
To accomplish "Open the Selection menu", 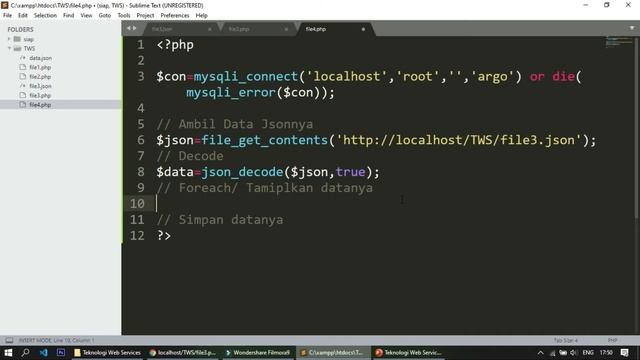I will point(45,15).
